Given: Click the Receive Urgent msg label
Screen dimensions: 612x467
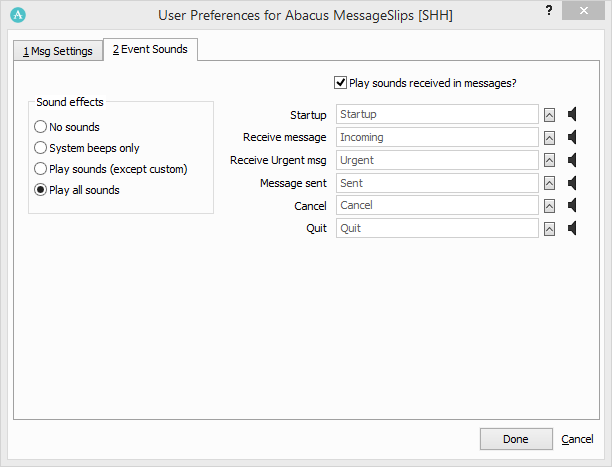Looking at the screenshot, I should coord(278,160).
